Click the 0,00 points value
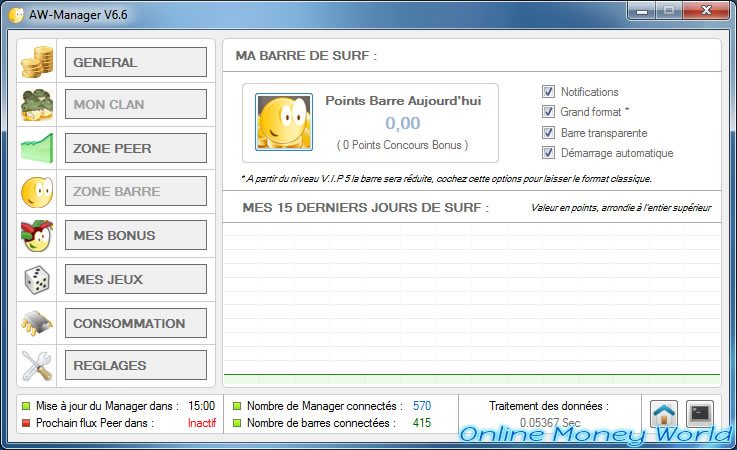 [403, 123]
